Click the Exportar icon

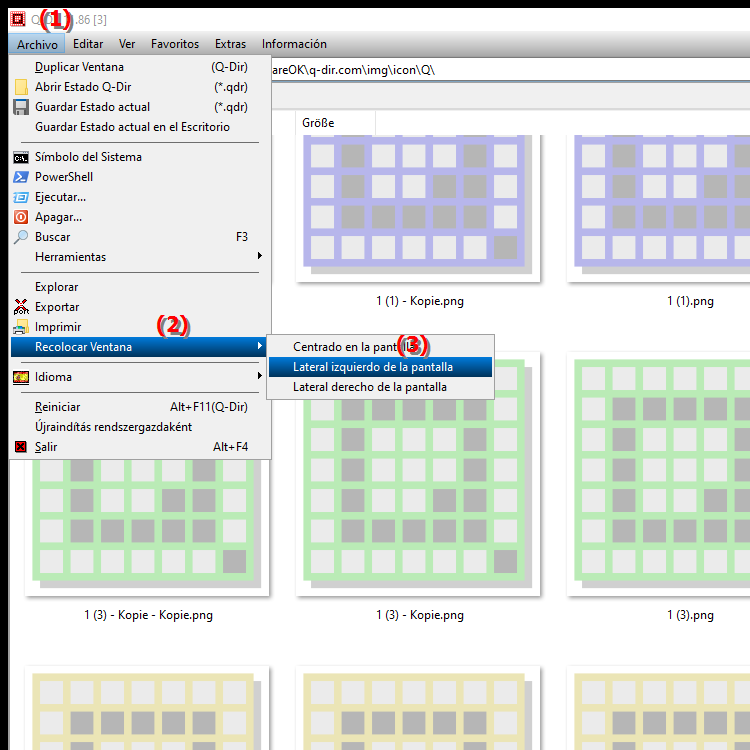pyautogui.click(x=21, y=307)
